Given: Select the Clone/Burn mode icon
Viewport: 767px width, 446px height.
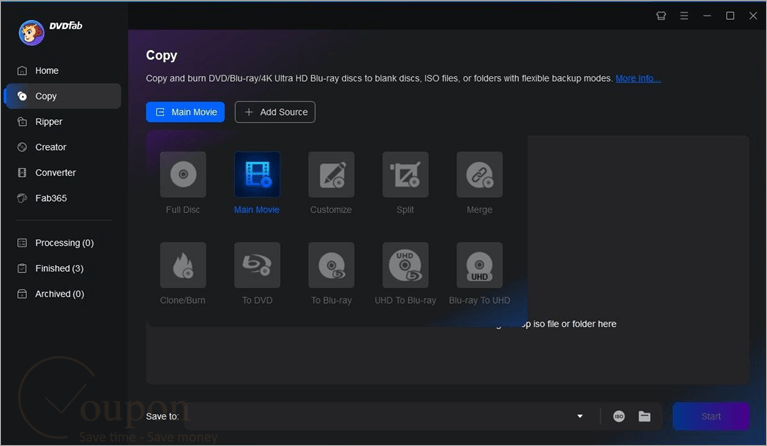Looking at the screenshot, I should 183,265.
